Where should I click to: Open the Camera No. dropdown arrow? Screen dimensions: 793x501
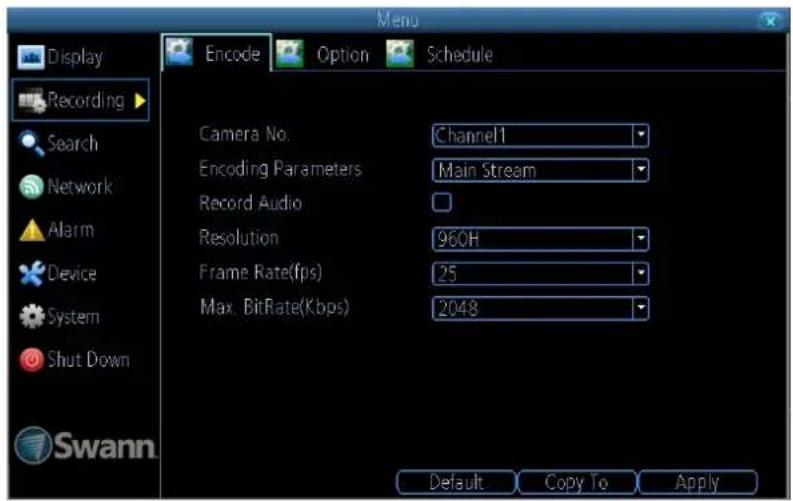coord(641,135)
